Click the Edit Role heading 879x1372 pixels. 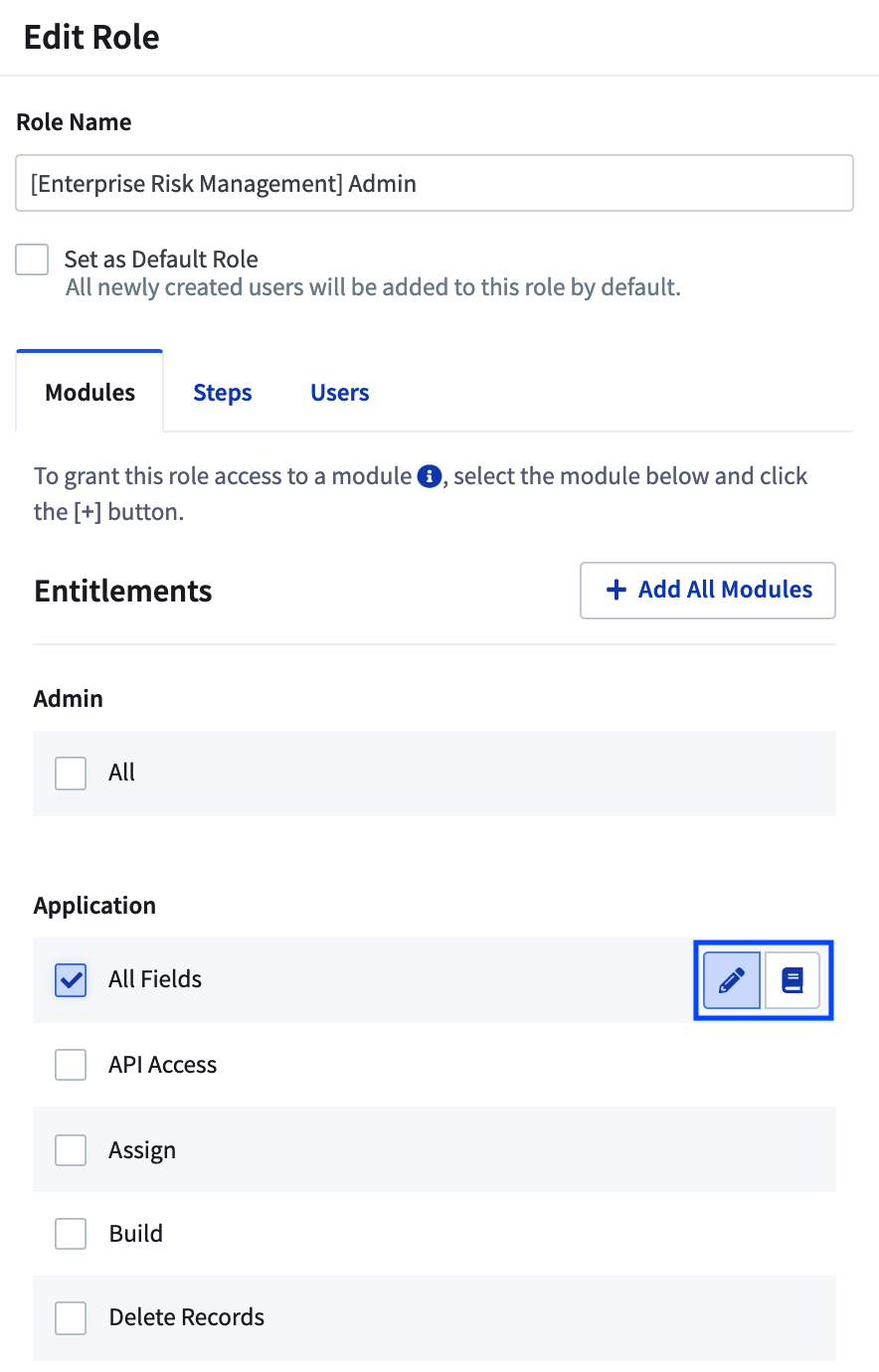pos(91,37)
